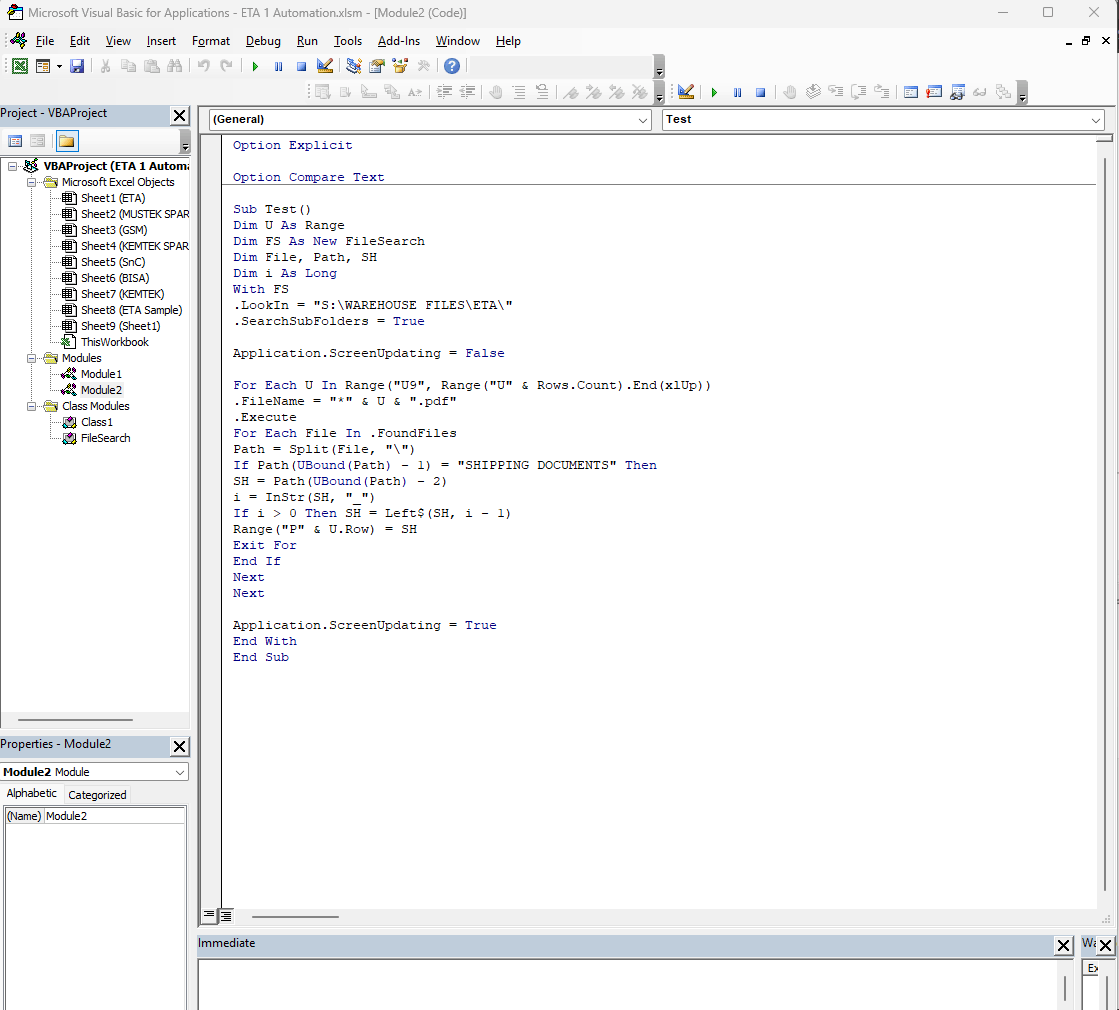1119x1010 pixels.
Task: Switch to the Alphabetic tab
Action: click(x=31, y=793)
